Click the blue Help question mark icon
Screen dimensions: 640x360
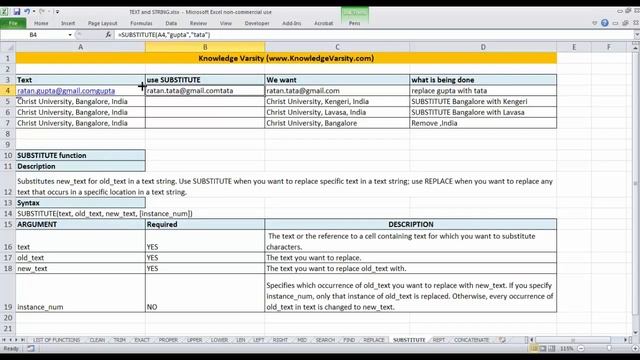(604, 23)
